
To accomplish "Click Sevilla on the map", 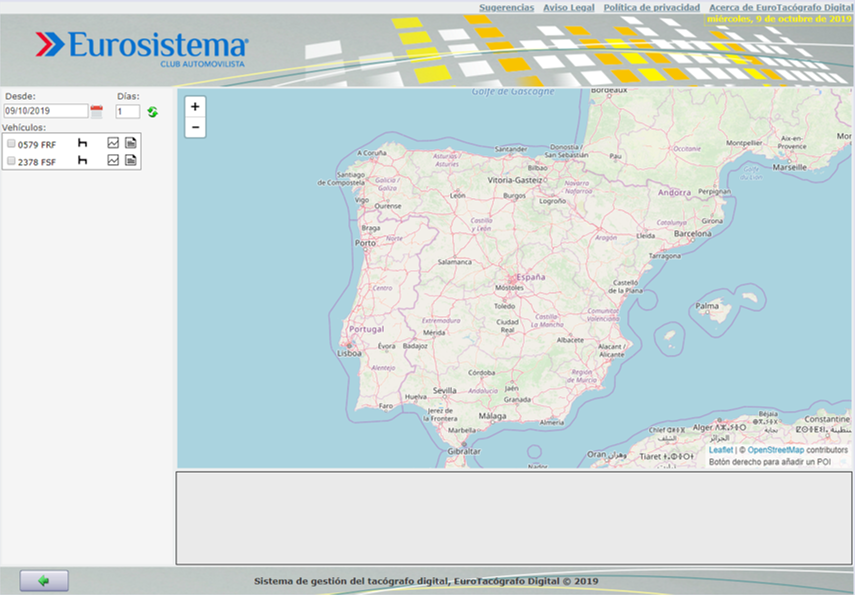I will click(444, 390).
